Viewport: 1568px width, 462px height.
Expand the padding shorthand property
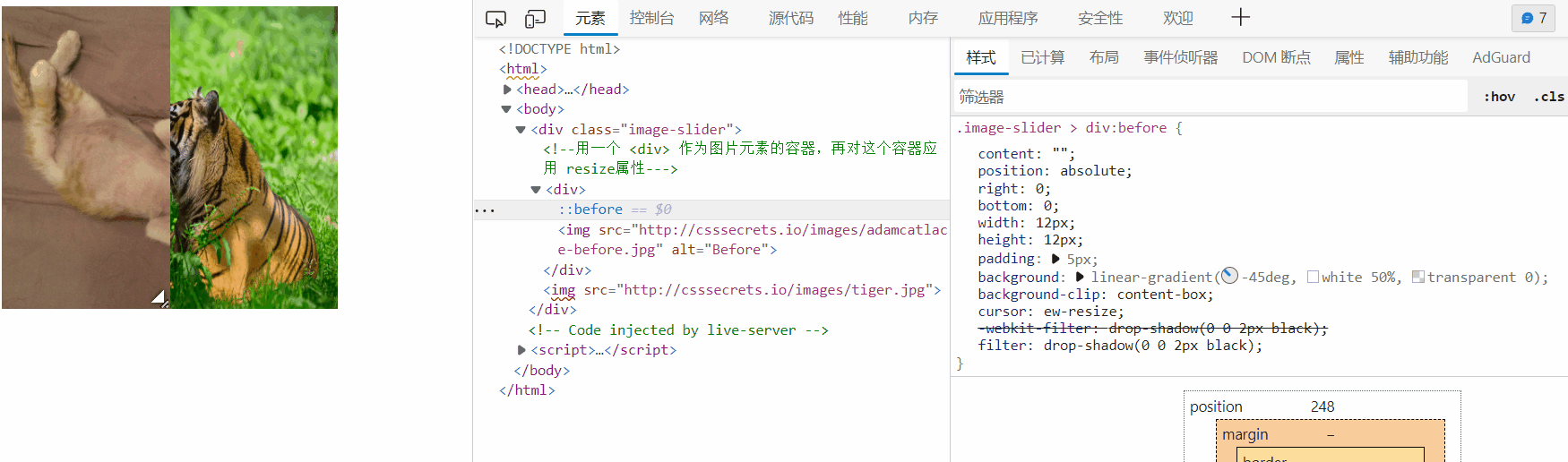[x=1055, y=259]
